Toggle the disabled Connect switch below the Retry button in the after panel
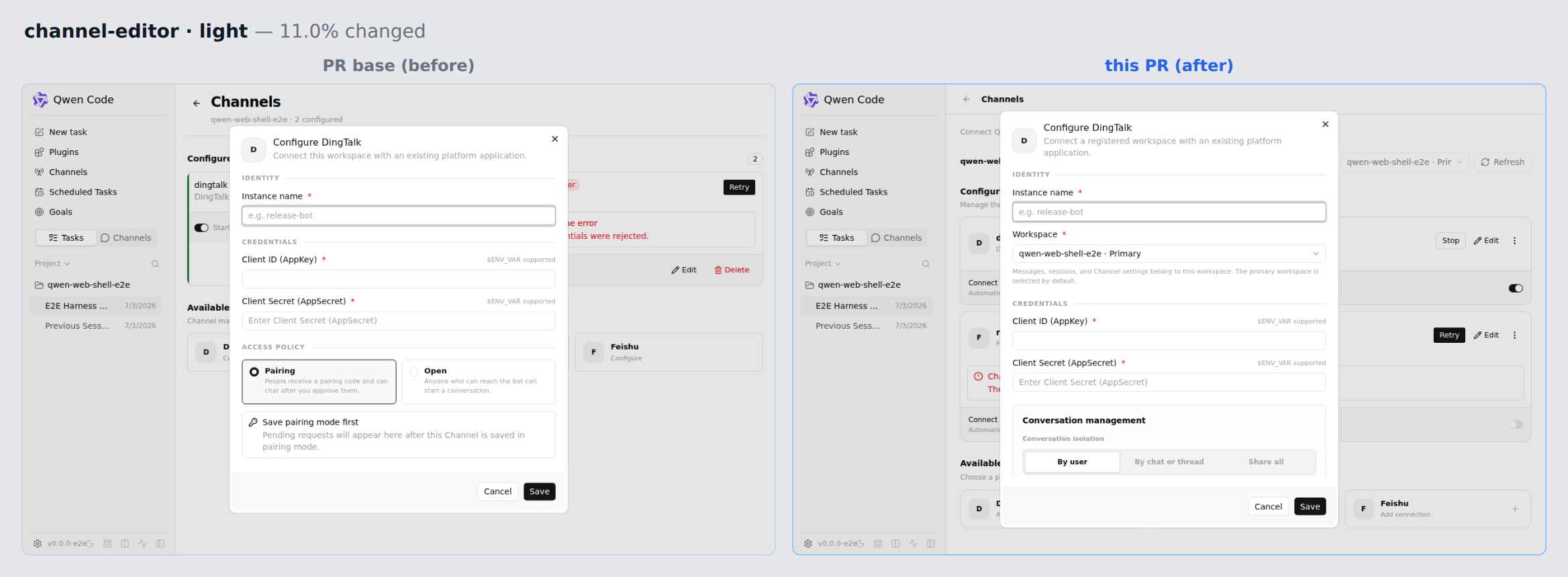 point(1516,425)
